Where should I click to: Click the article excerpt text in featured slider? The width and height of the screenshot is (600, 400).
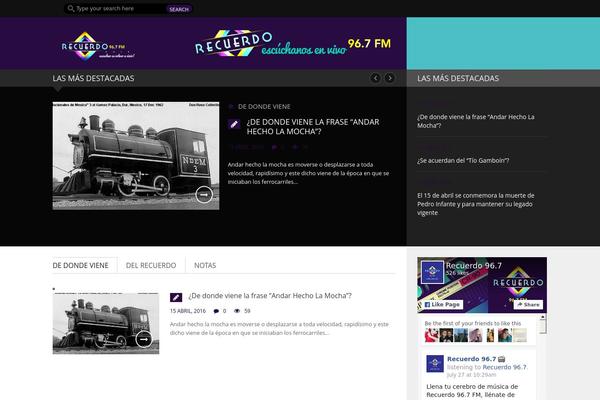click(308, 173)
